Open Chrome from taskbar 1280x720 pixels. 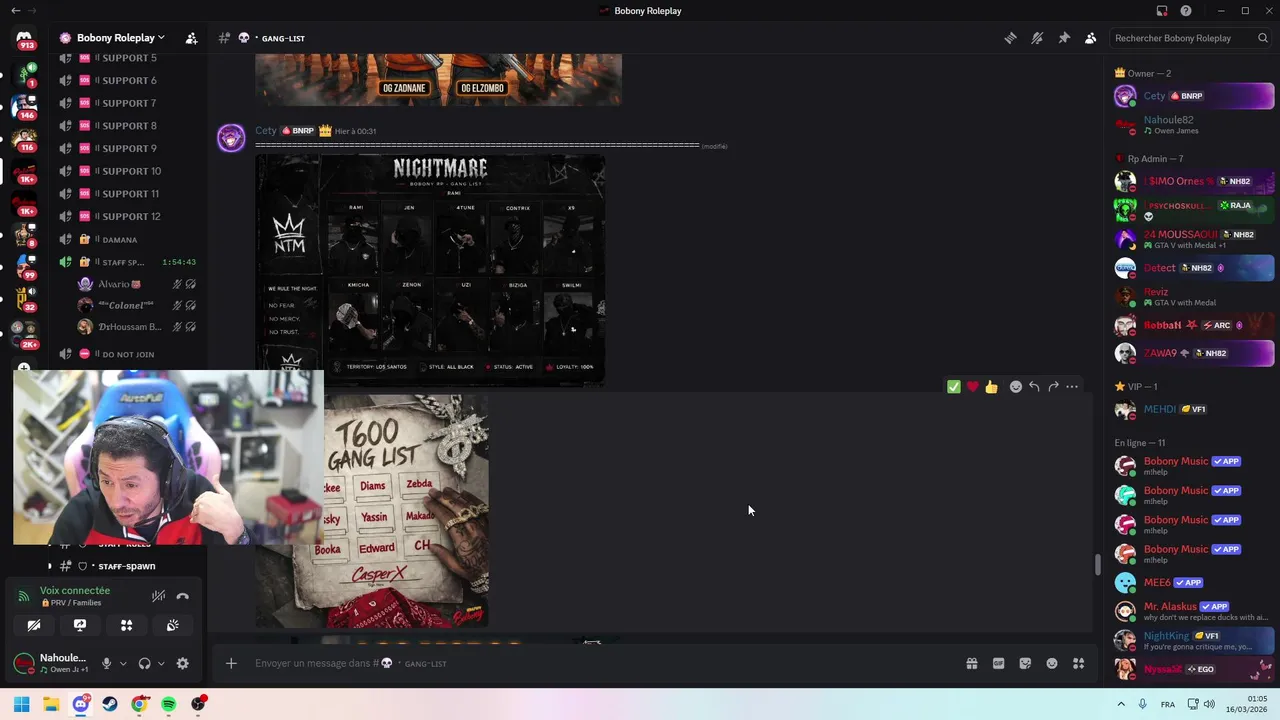[x=139, y=704]
